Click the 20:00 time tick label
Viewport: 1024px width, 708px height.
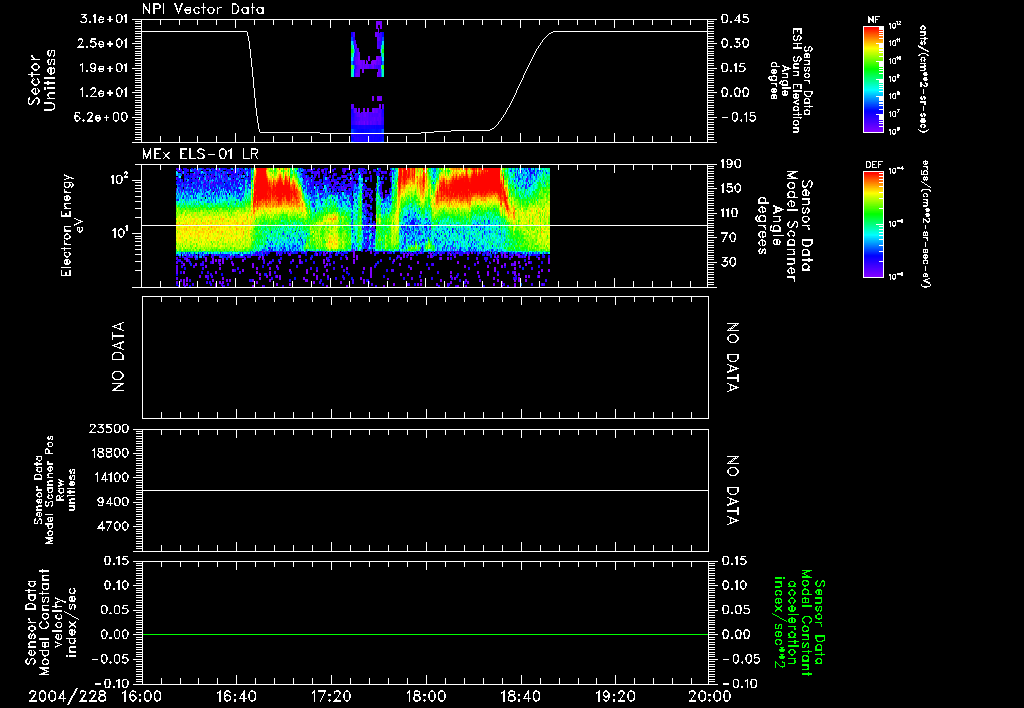[711, 696]
